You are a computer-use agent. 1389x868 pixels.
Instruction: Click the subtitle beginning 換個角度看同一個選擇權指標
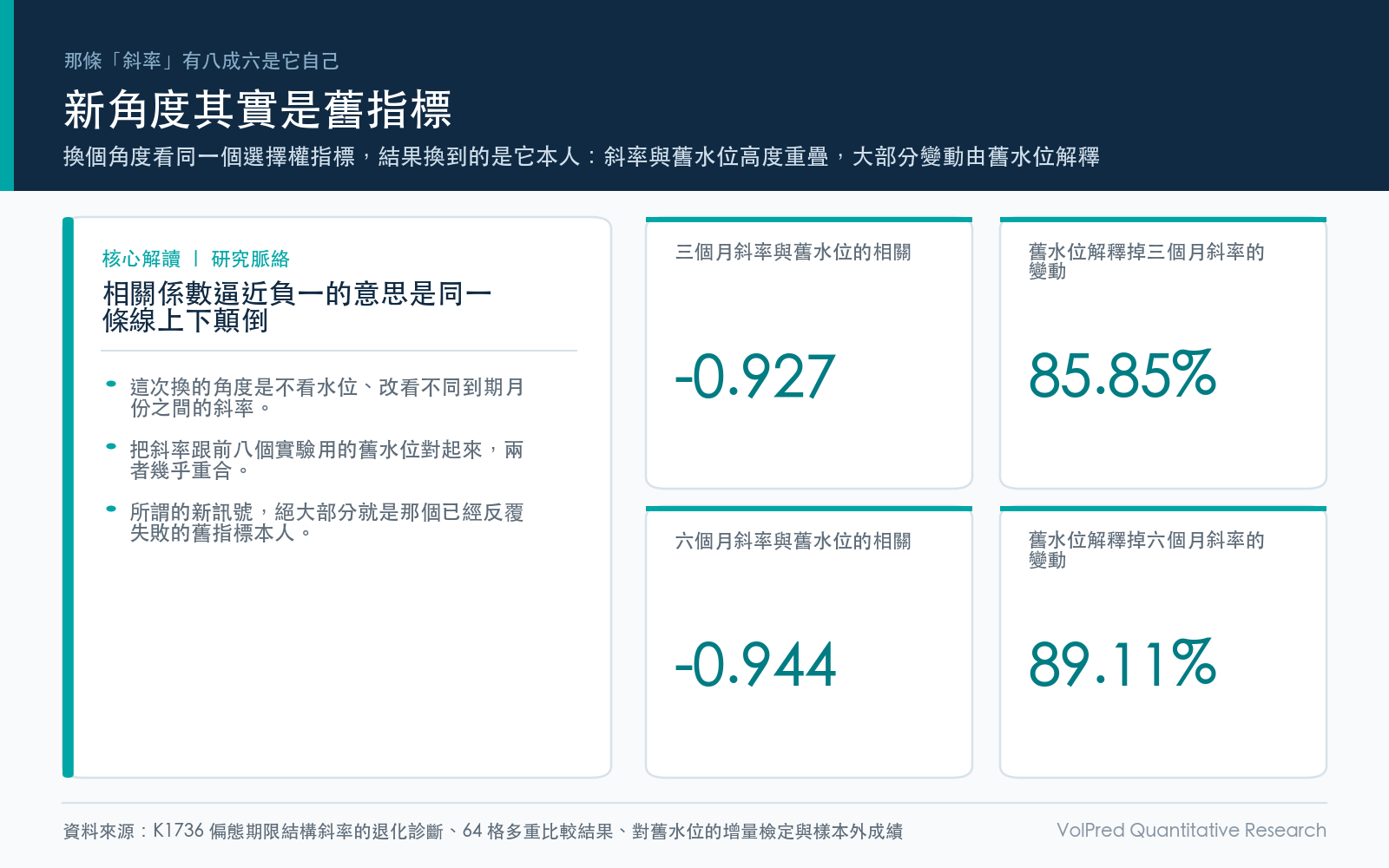(582, 156)
